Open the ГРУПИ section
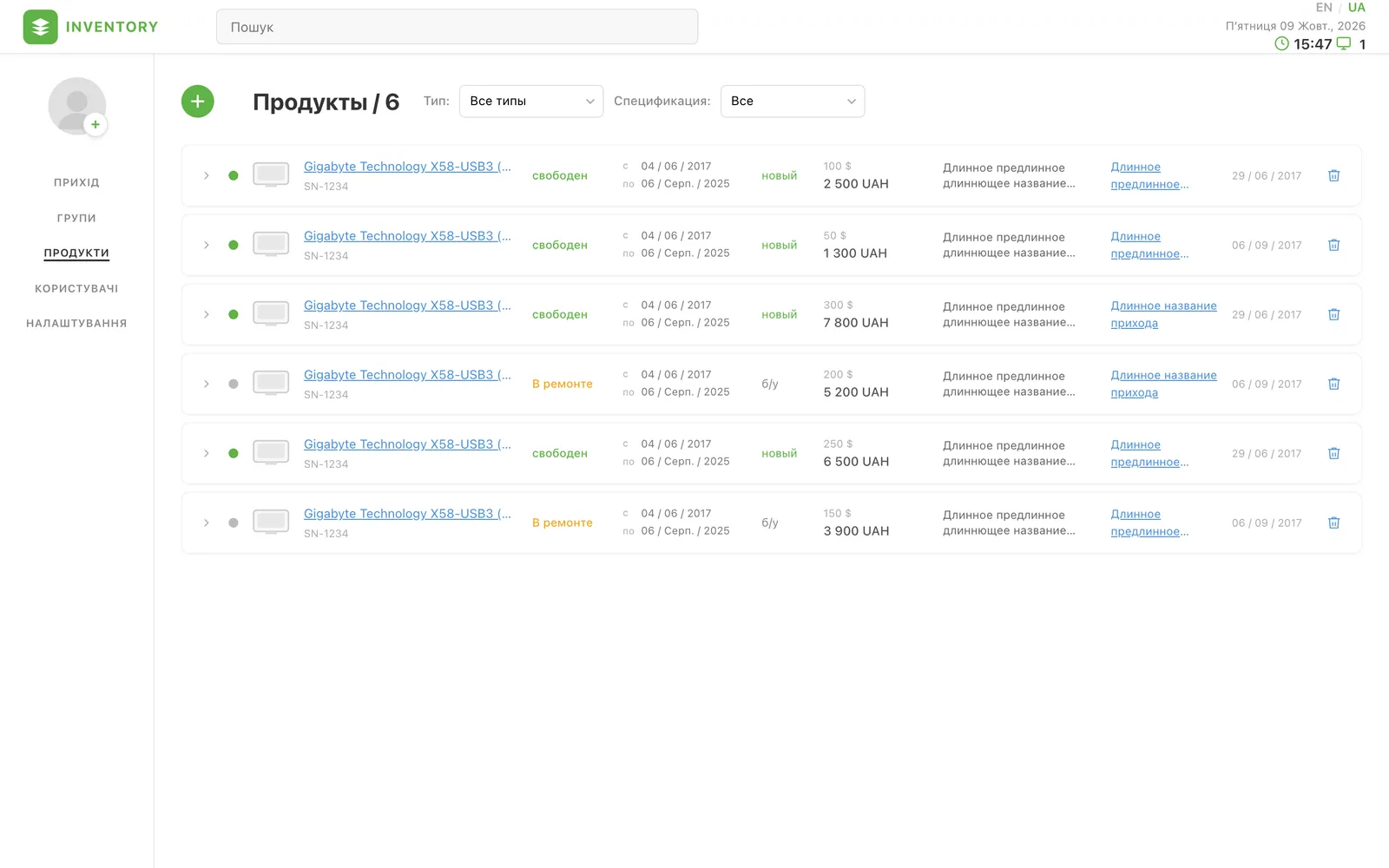1389x868 pixels. pos(76,218)
